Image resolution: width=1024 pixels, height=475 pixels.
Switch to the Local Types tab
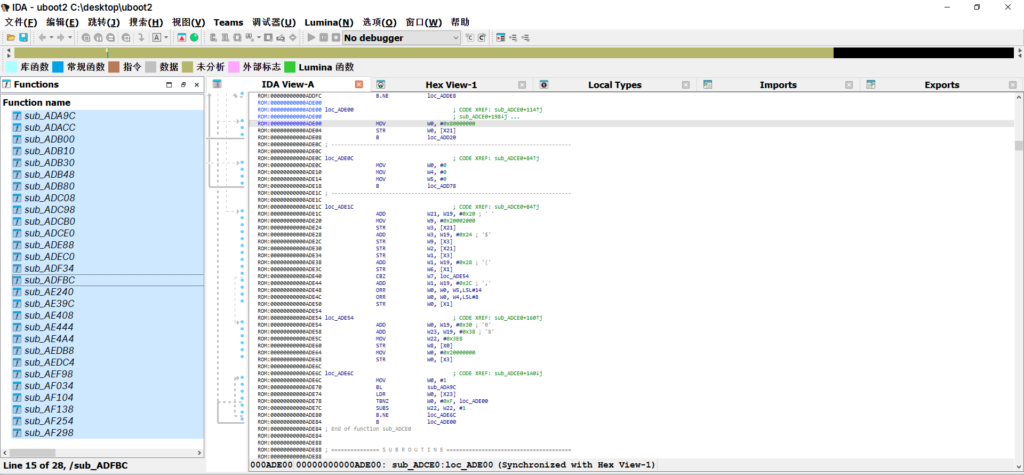click(x=615, y=85)
